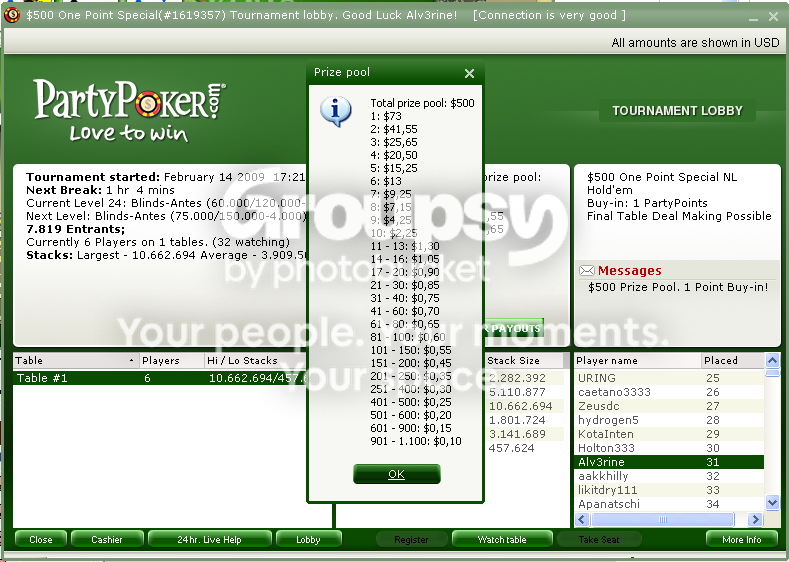
Task: Click stack size 457.624
Action: point(511,448)
